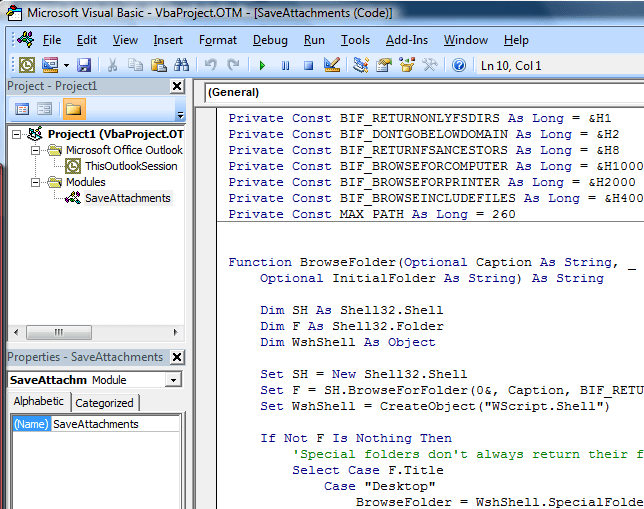Open Project Explorer toolbar icon
Image resolution: width=644 pixels, height=509 pixels.
[x=361, y=65]
